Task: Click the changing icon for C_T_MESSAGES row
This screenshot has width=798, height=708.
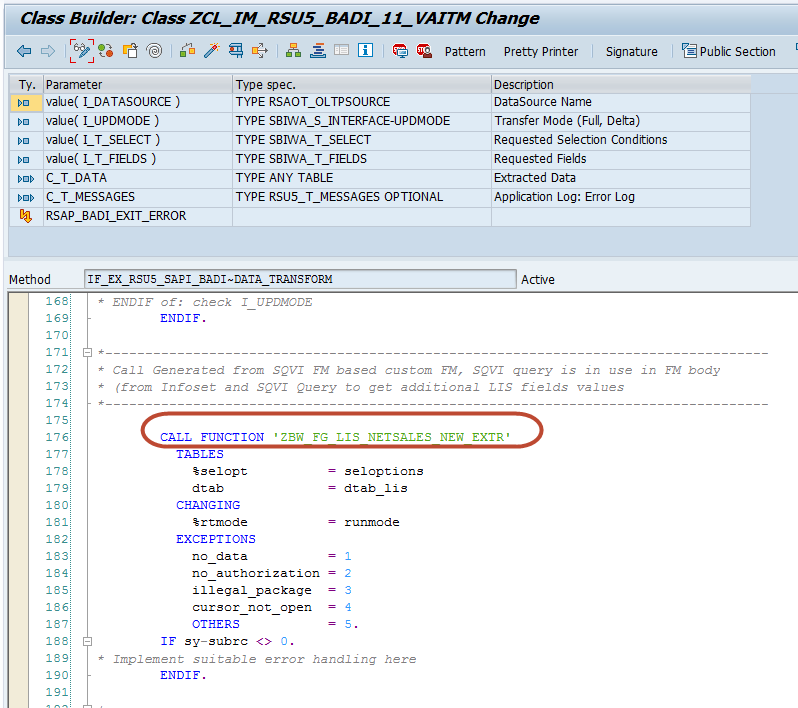Action: tap(25, 197)
